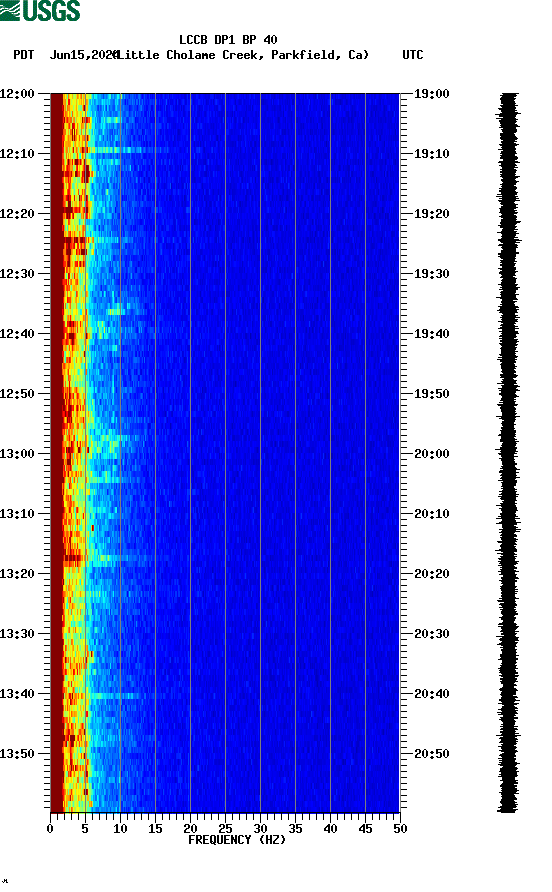Click the 25 Hz frequency tick label

[225, 829]
